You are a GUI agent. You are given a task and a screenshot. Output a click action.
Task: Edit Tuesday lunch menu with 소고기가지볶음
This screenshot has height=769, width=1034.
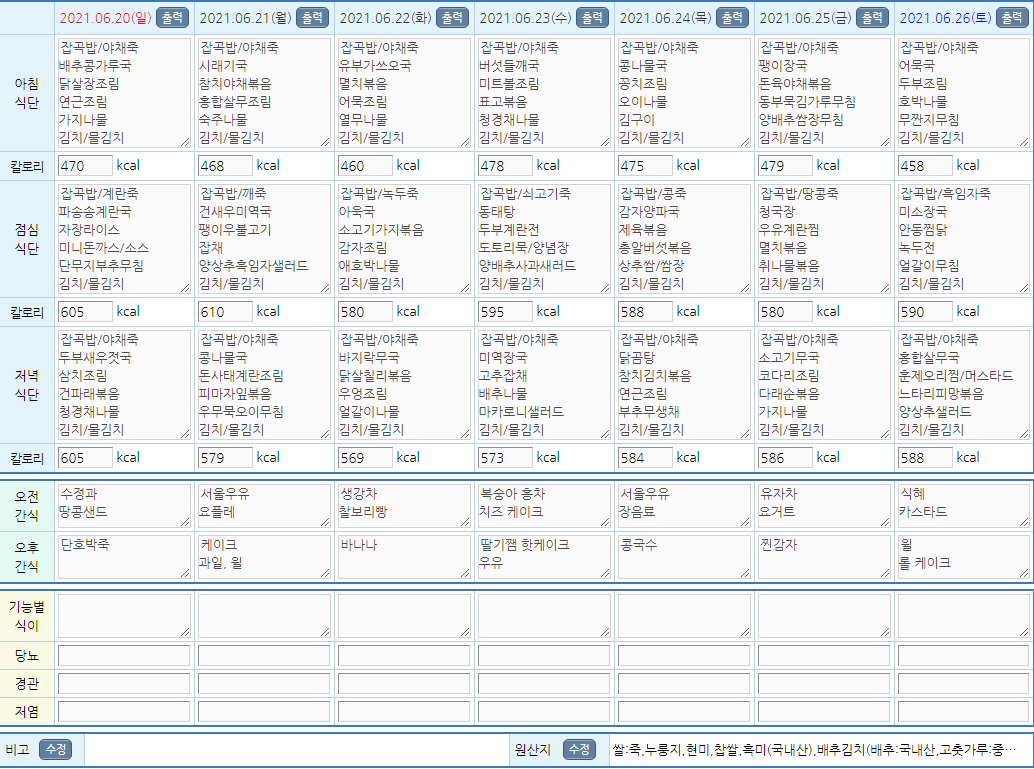tap(404, 239)
